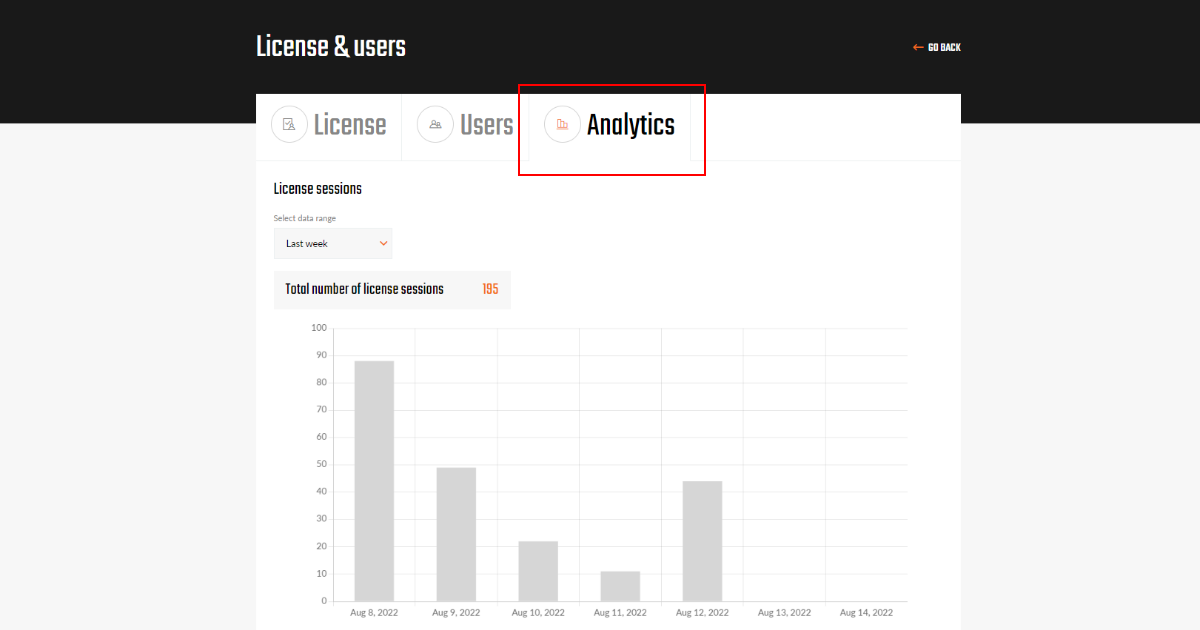Click the License & users page title
This screenshot has width=1200, height=630.
331,46
